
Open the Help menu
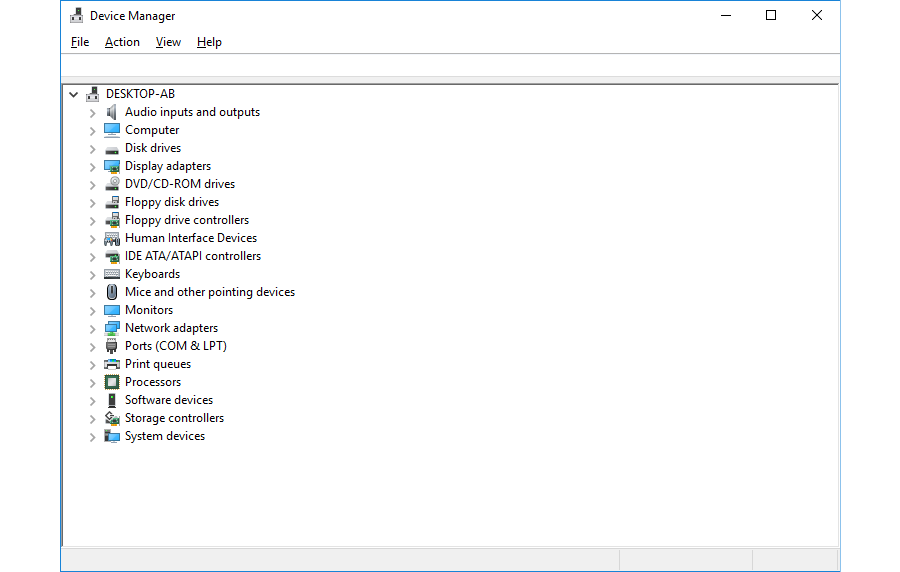[x=209, y=42]
